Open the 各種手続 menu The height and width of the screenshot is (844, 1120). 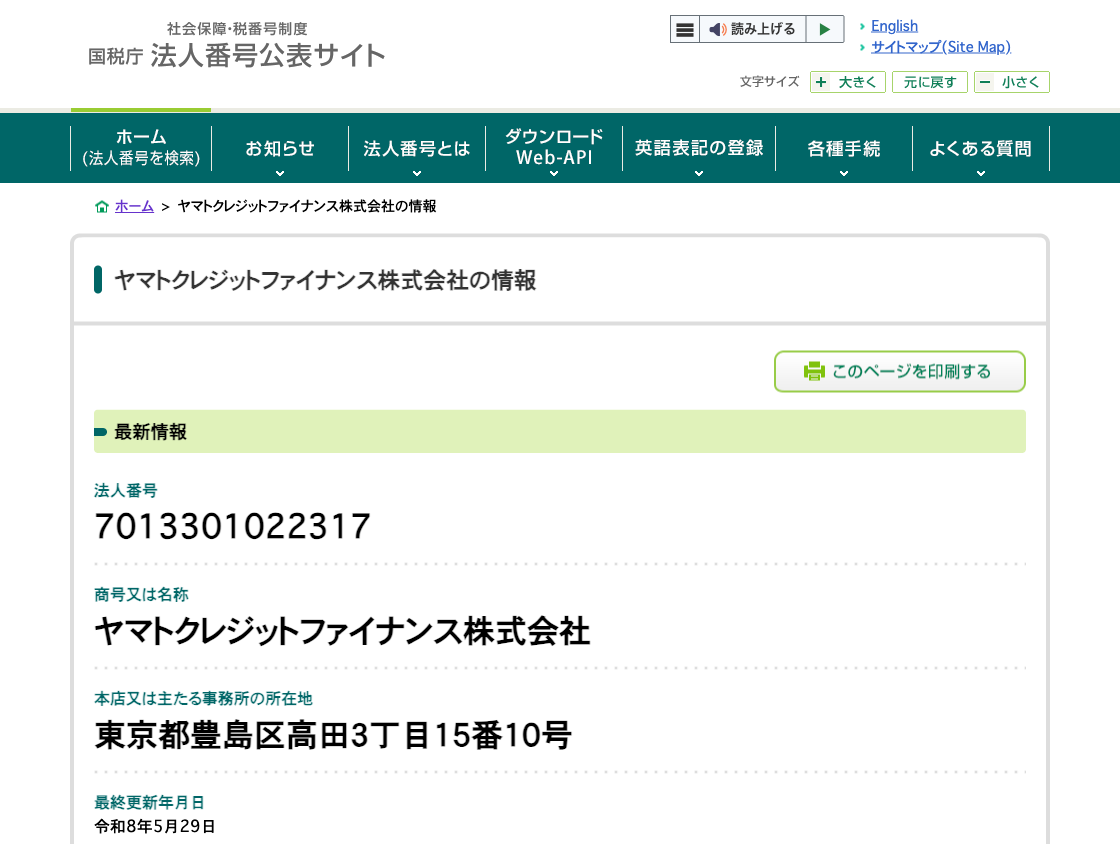pos(844,148)
